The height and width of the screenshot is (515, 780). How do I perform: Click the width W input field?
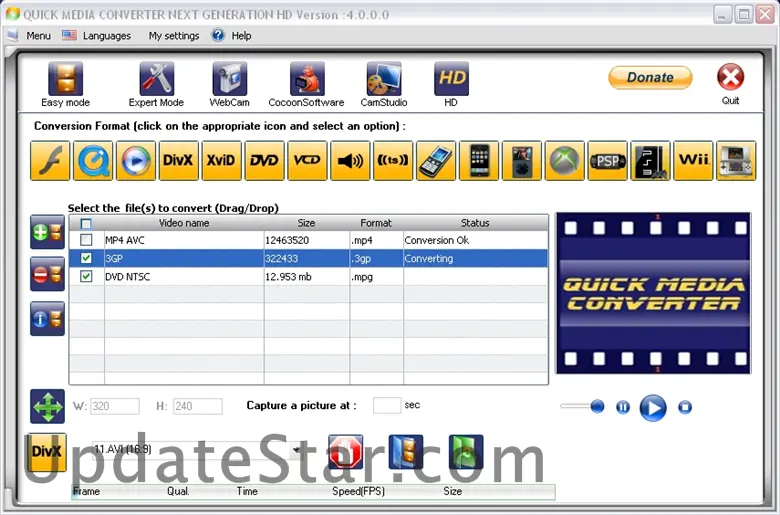point(115,406)
